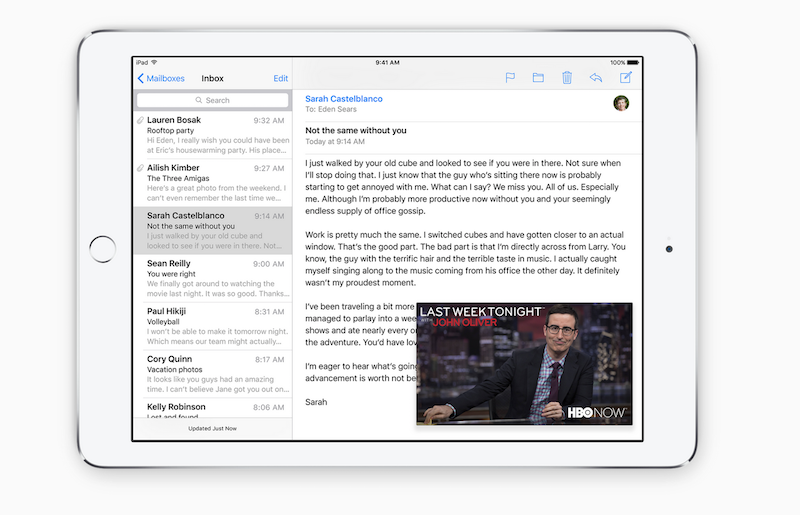800x515 pixels.
Task: Delete email with trash icon
Action: point(567,78)
